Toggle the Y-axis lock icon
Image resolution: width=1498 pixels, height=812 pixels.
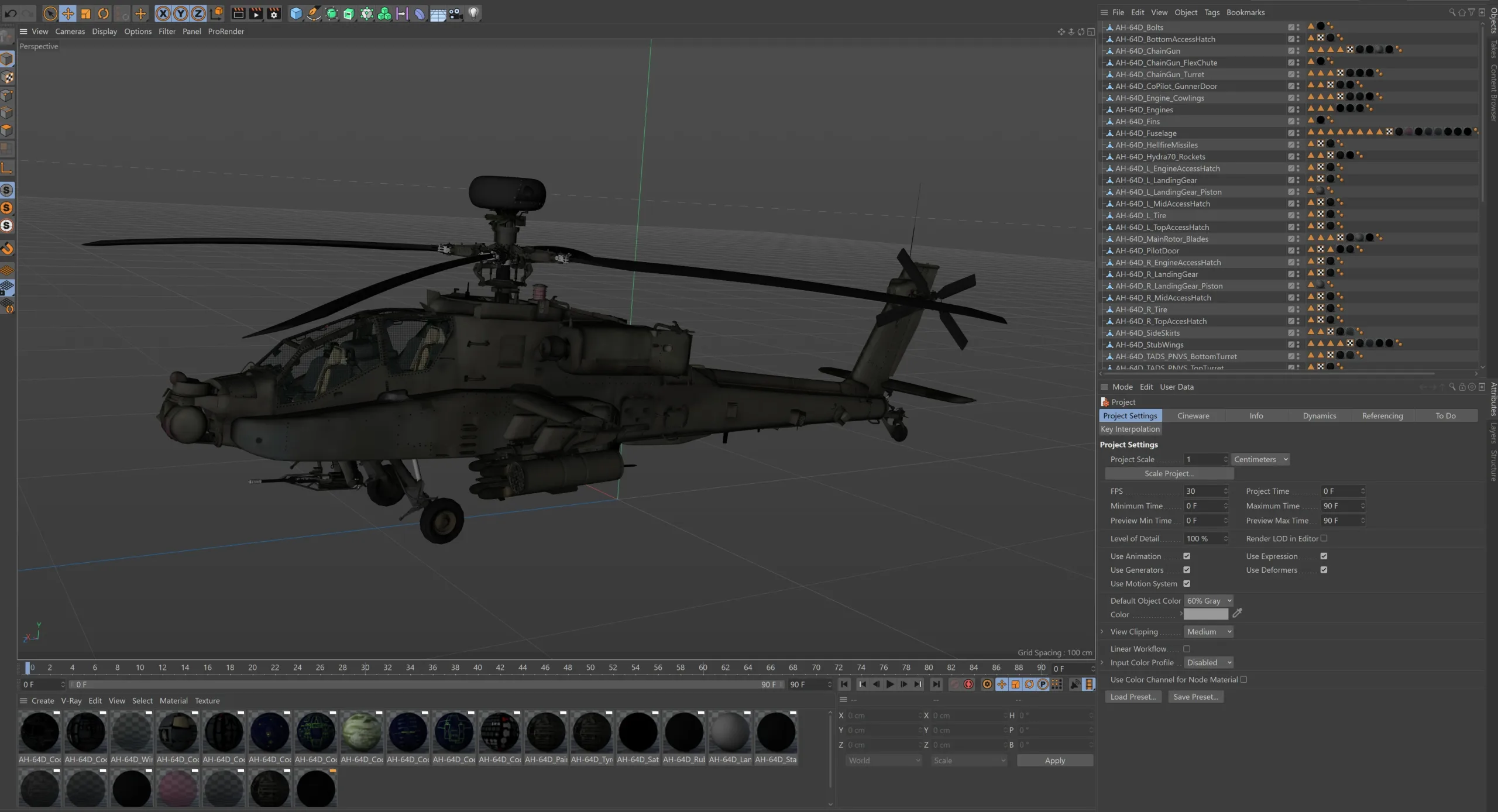[x=181, y=13]
